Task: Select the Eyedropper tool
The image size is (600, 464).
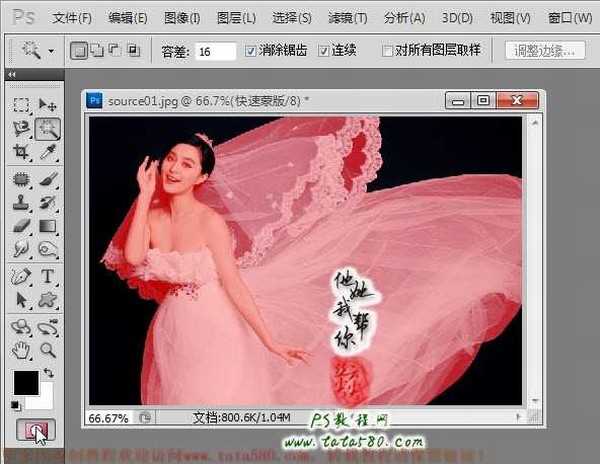Action: [47, 152]
